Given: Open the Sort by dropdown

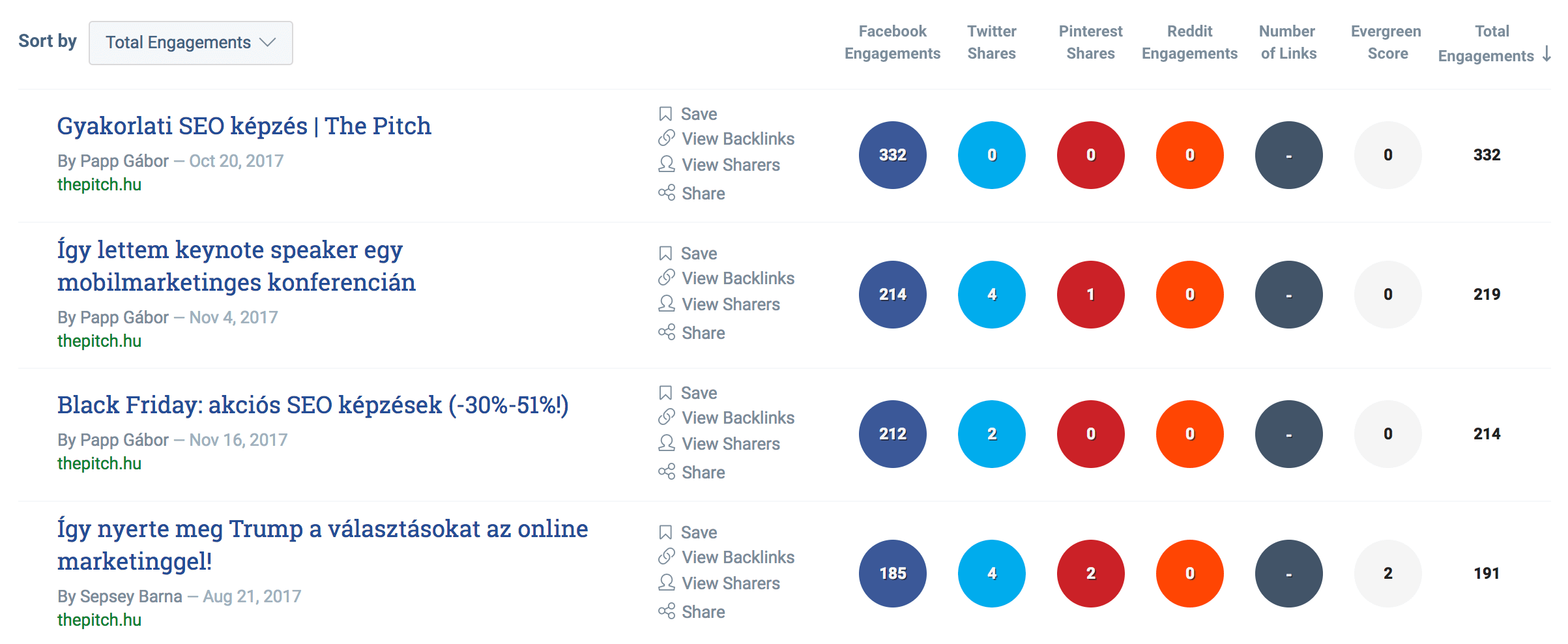Looking at the screenshot, I should (x=190, y=42).
